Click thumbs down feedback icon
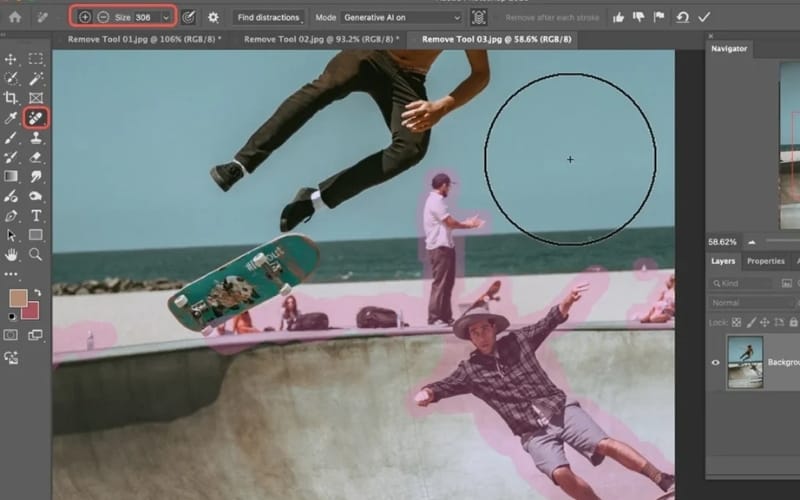Screen dimensions: 800x500 (639, 17)
